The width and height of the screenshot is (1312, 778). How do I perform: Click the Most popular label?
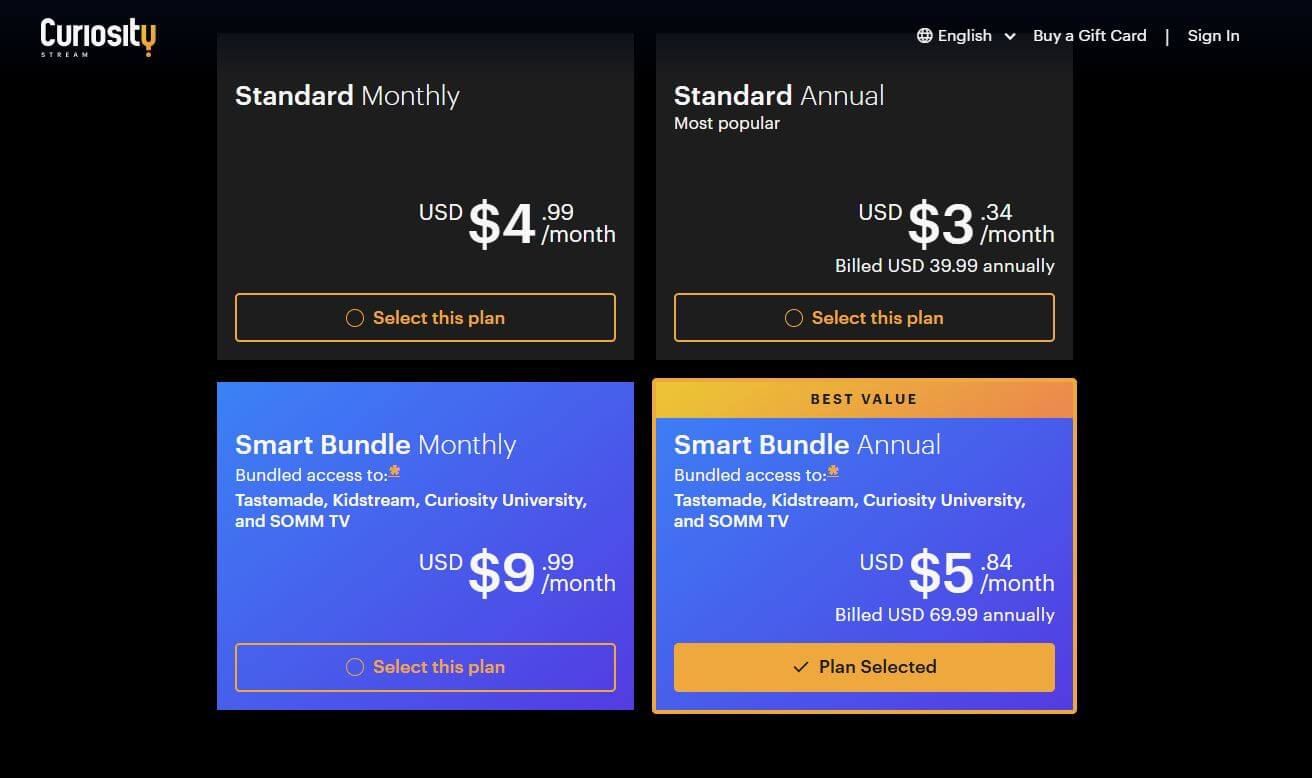point(727,123)
